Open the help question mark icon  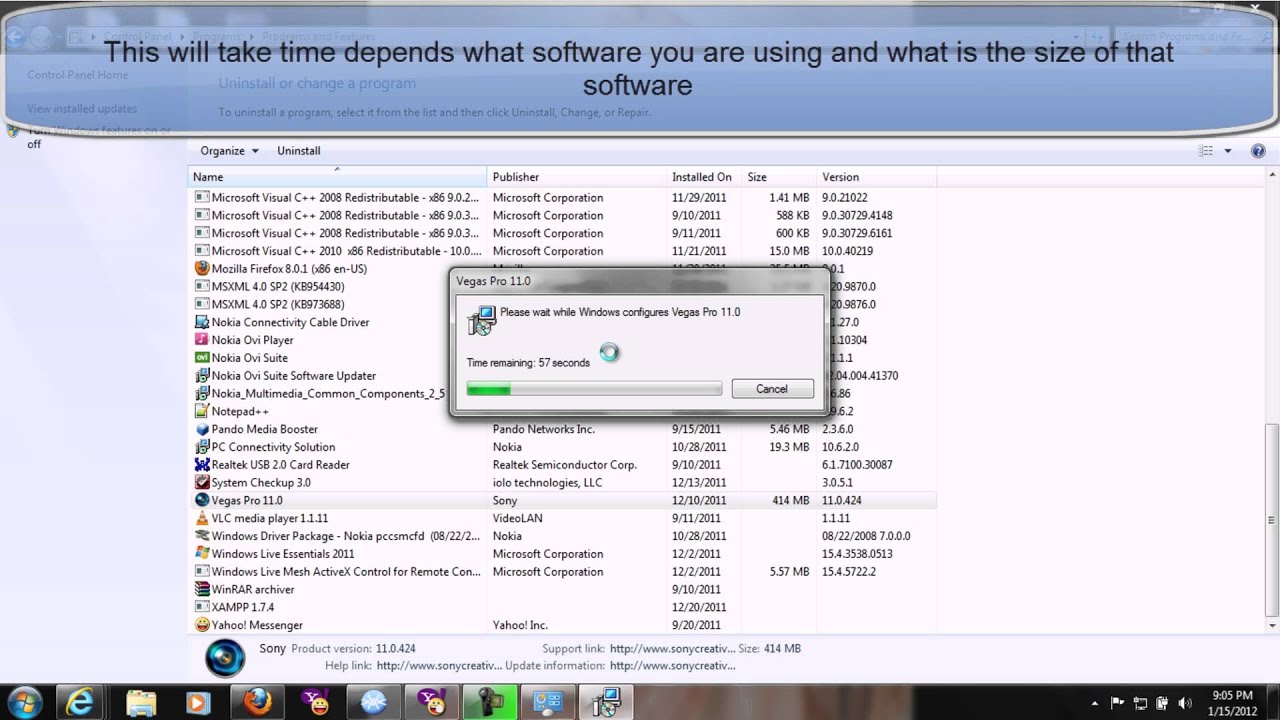[x=1258, y=151]
